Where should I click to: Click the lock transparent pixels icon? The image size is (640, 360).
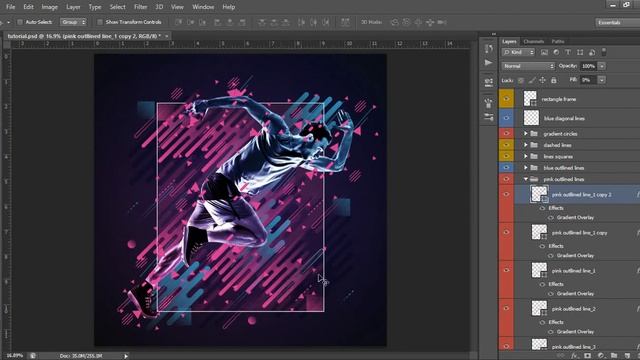[x=521, y=80]
